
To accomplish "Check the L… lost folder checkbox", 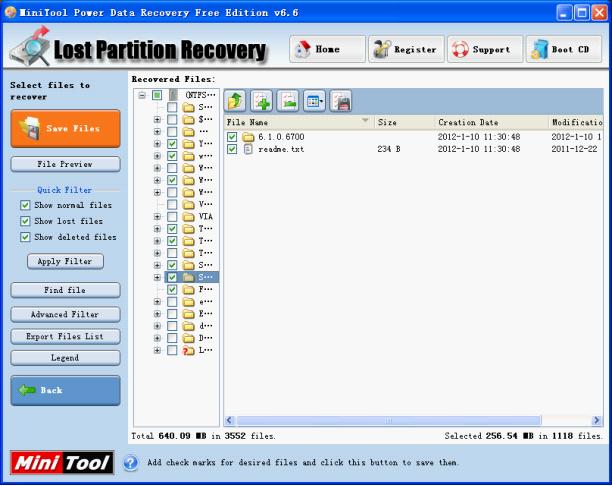I will pos(172,350).
